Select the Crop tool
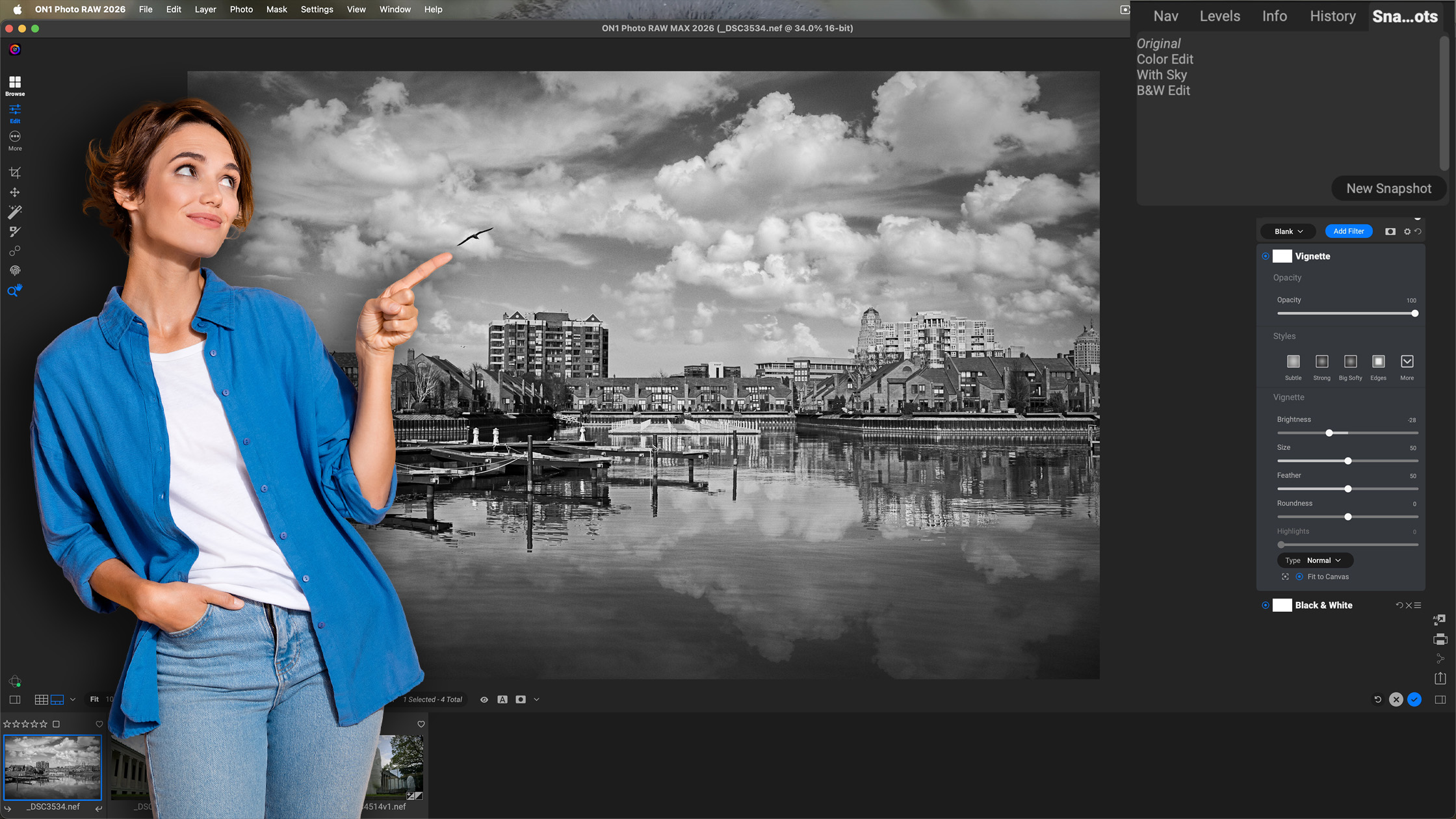This screenshot has height=819, width=1456. (x=14, y=172)
